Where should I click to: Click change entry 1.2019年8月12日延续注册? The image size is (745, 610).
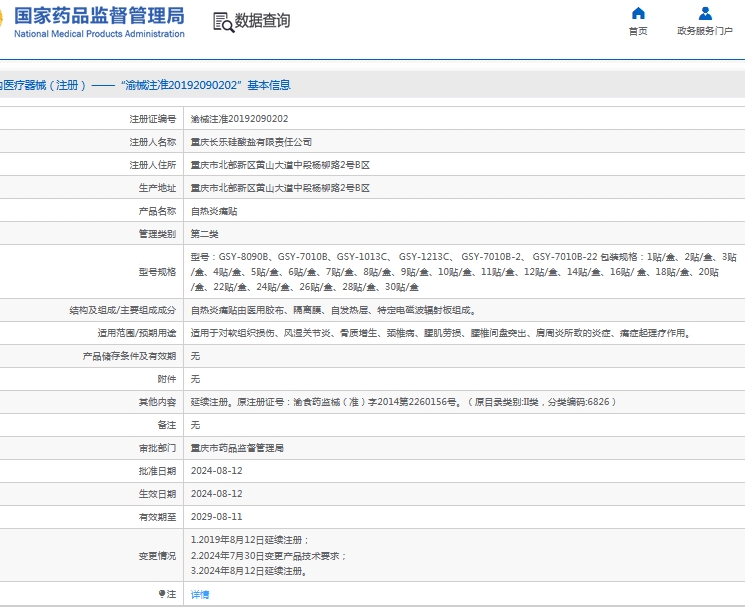point(250,540)
